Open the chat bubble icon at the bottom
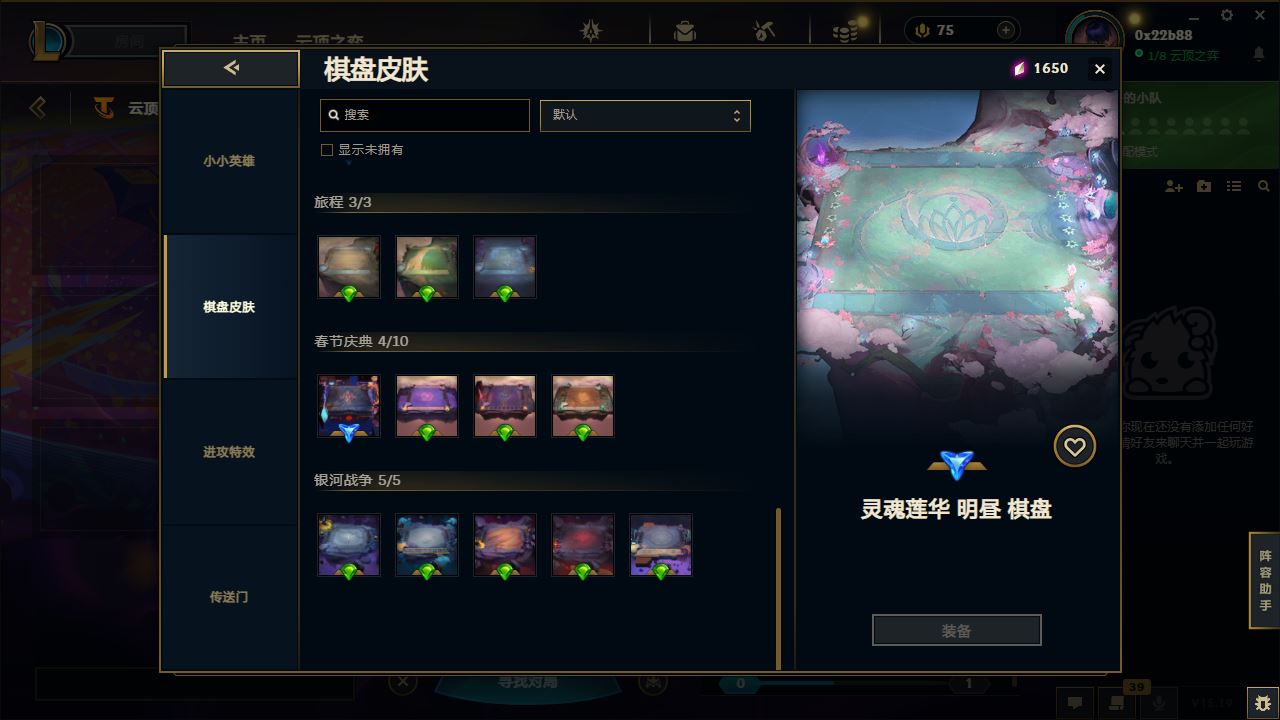 [1075, 703]
